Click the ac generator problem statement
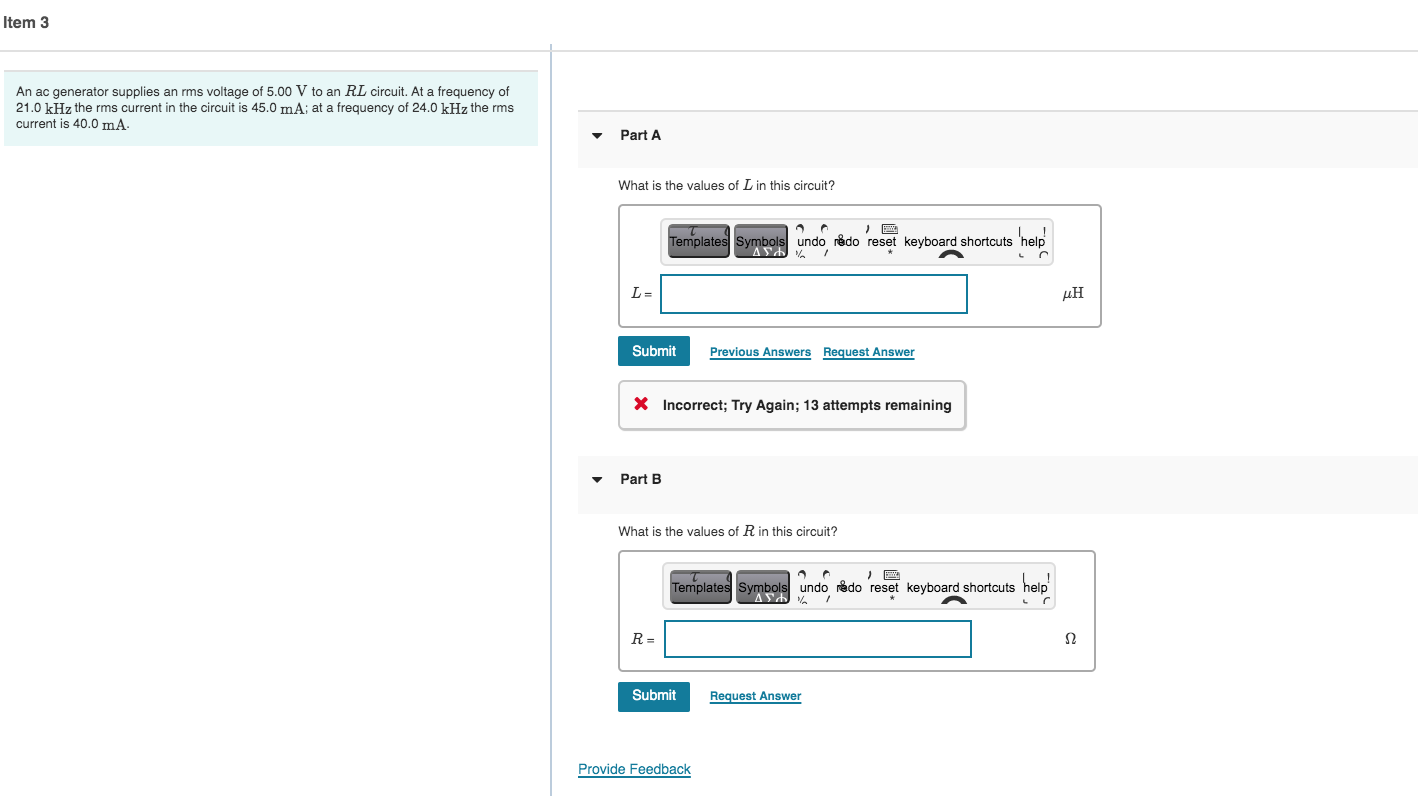Viewport: 1418px width, 796px height. (x=270, y=108)
